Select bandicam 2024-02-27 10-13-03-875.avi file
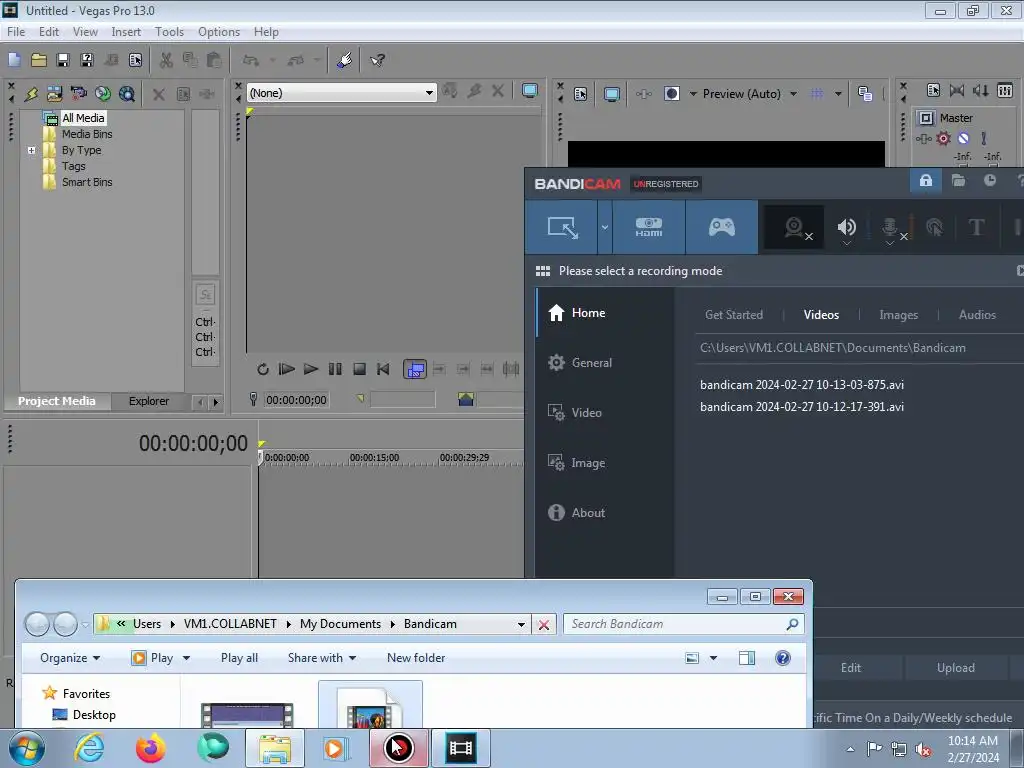 click(x=802, y=385)
